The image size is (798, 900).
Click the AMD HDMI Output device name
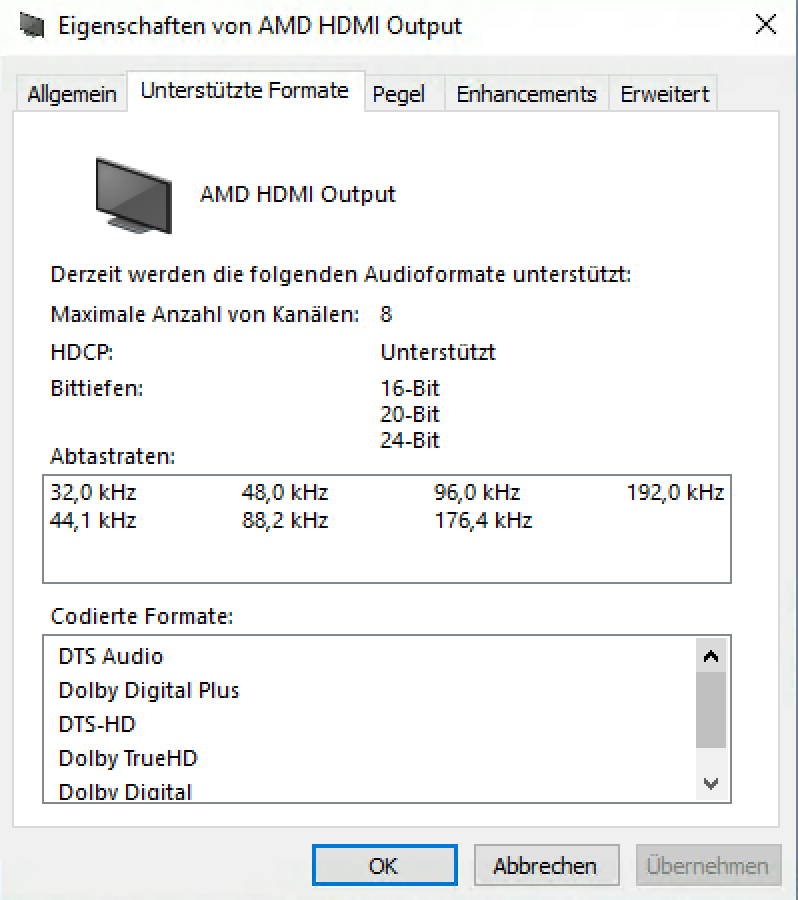point(298,195)
